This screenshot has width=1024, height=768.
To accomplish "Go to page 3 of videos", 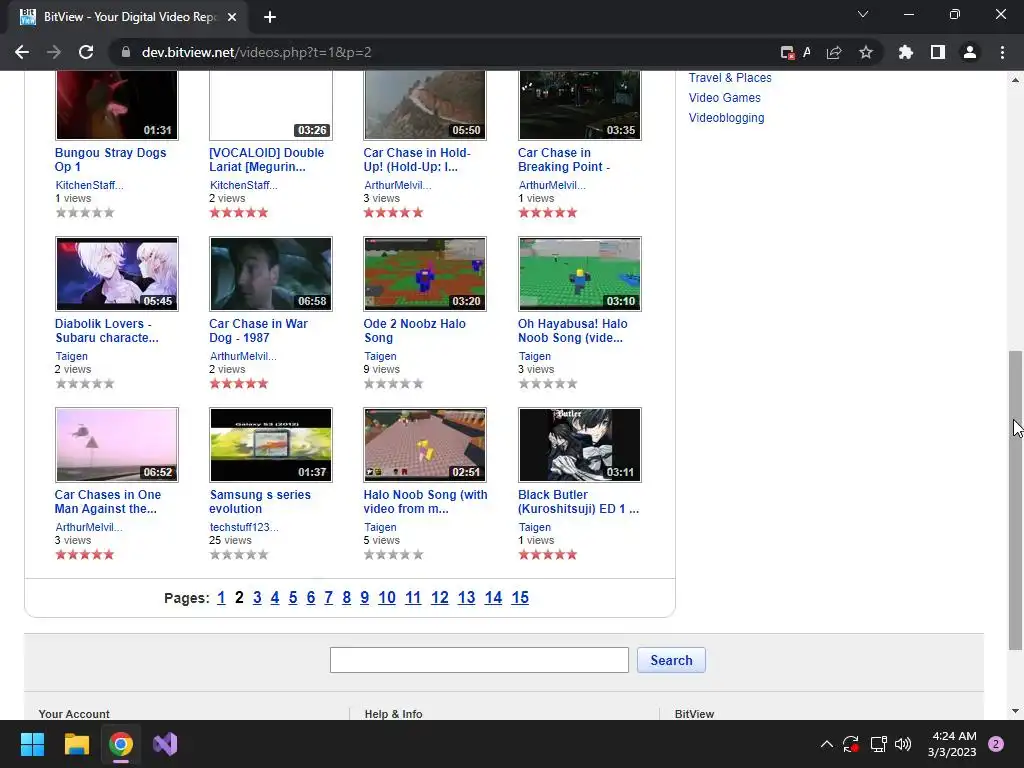I will pyautogui.click(x=257, y=598).
